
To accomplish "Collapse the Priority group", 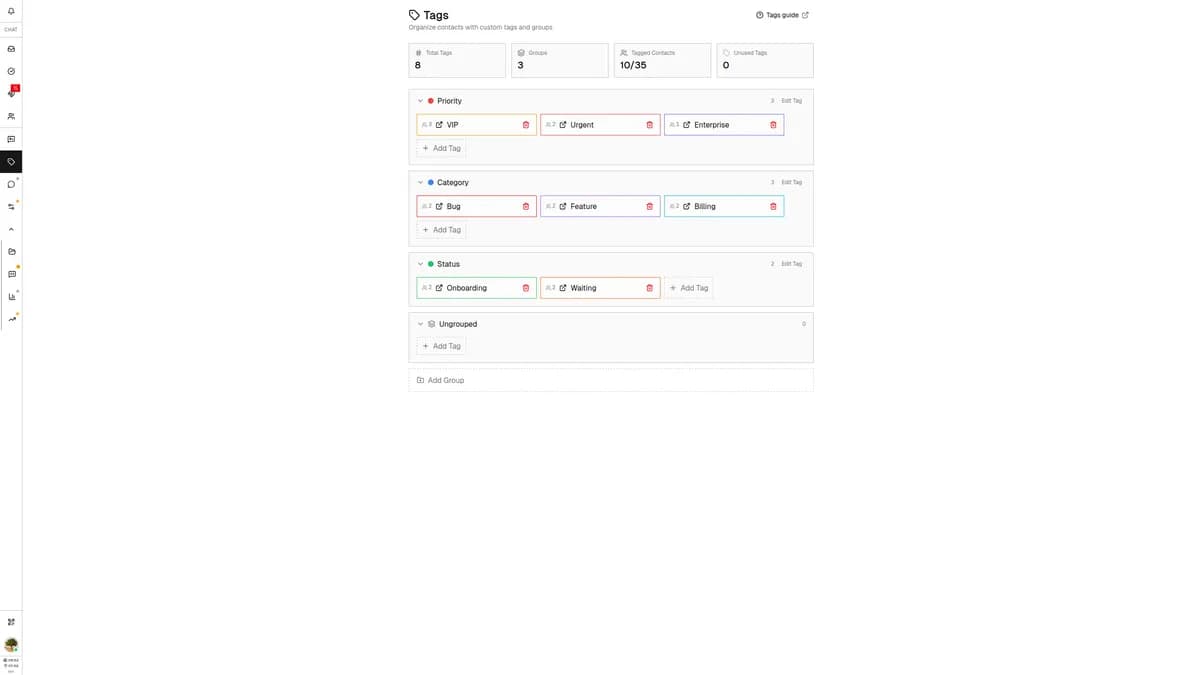I will (420, 101).
